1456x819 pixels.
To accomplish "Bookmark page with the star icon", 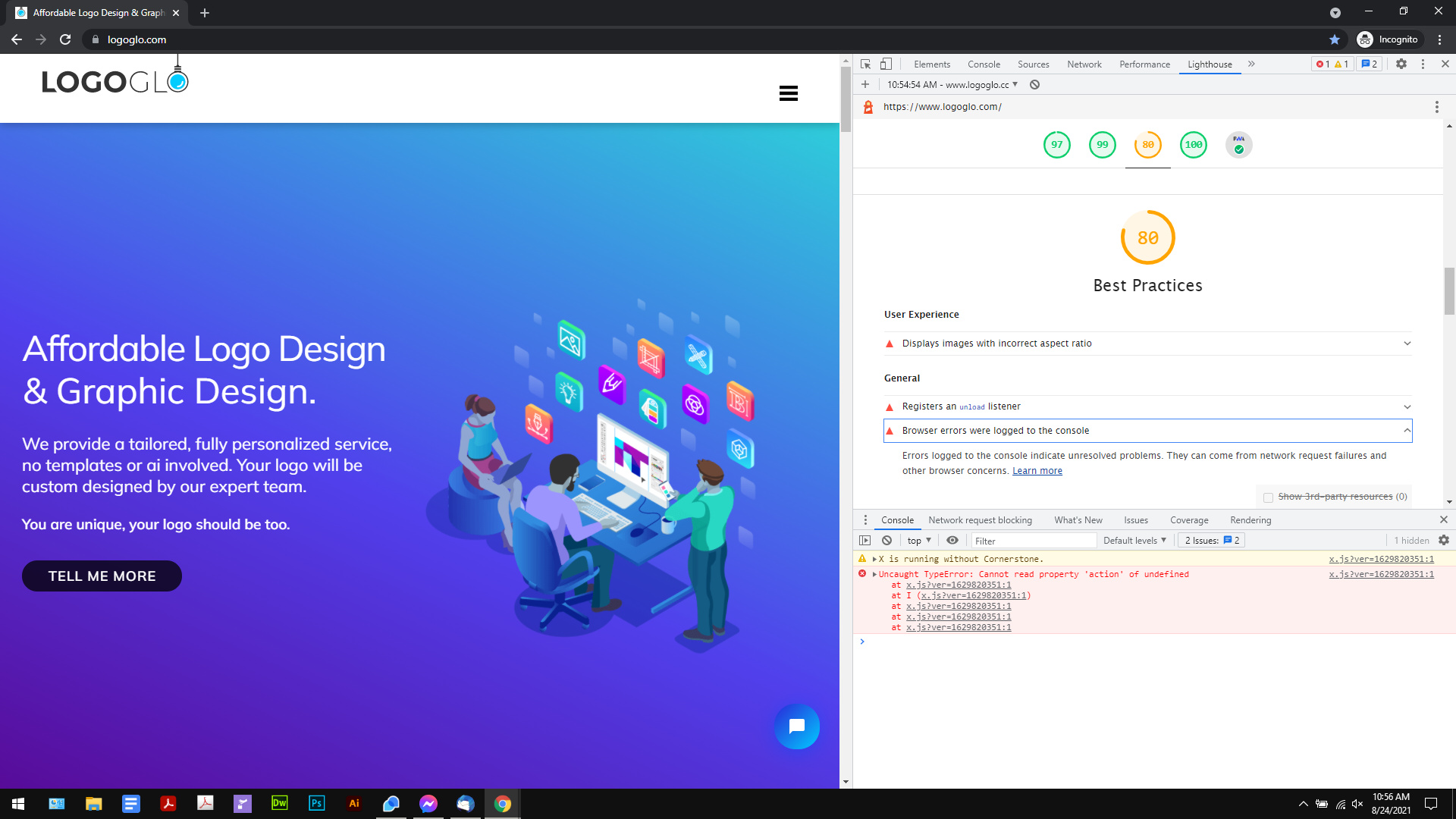I will point(1335,39).
